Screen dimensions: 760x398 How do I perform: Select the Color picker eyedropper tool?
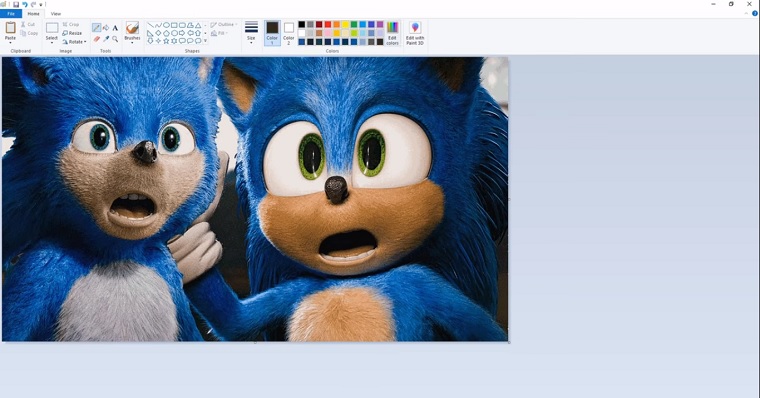(106, 38)
